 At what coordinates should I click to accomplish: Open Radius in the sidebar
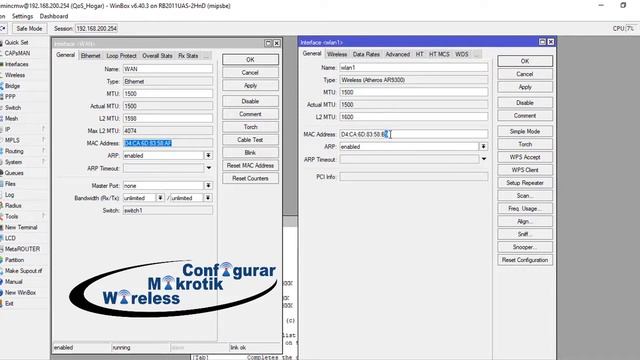(13, 205)
